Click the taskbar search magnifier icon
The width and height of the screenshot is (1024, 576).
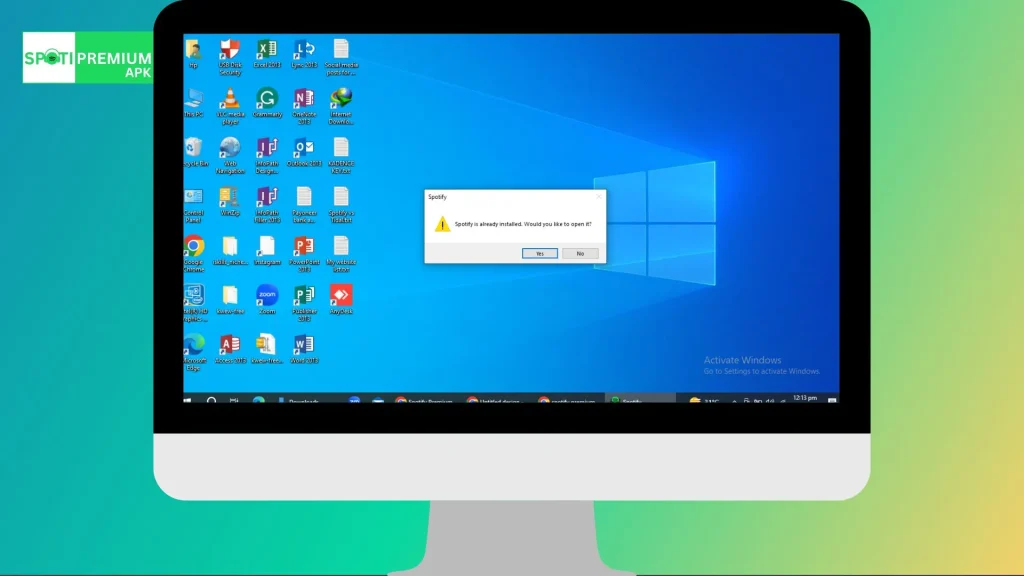212,400
